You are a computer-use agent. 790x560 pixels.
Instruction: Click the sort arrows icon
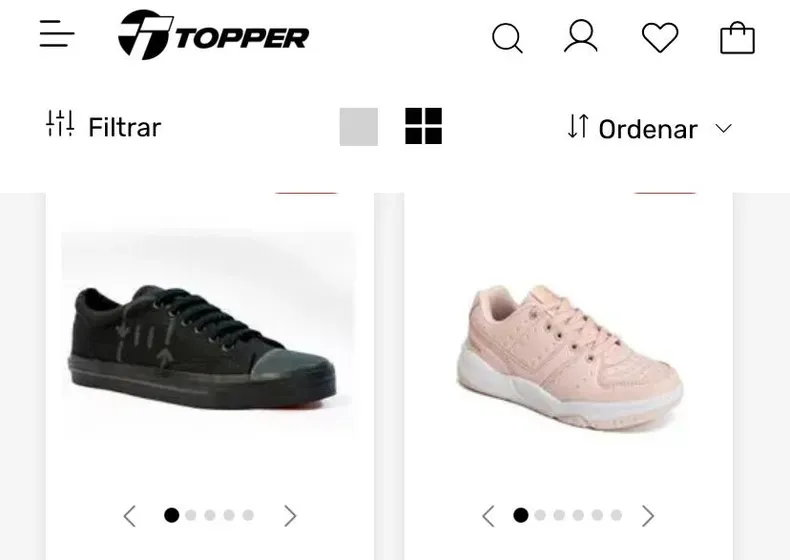(x=577, y=126)
